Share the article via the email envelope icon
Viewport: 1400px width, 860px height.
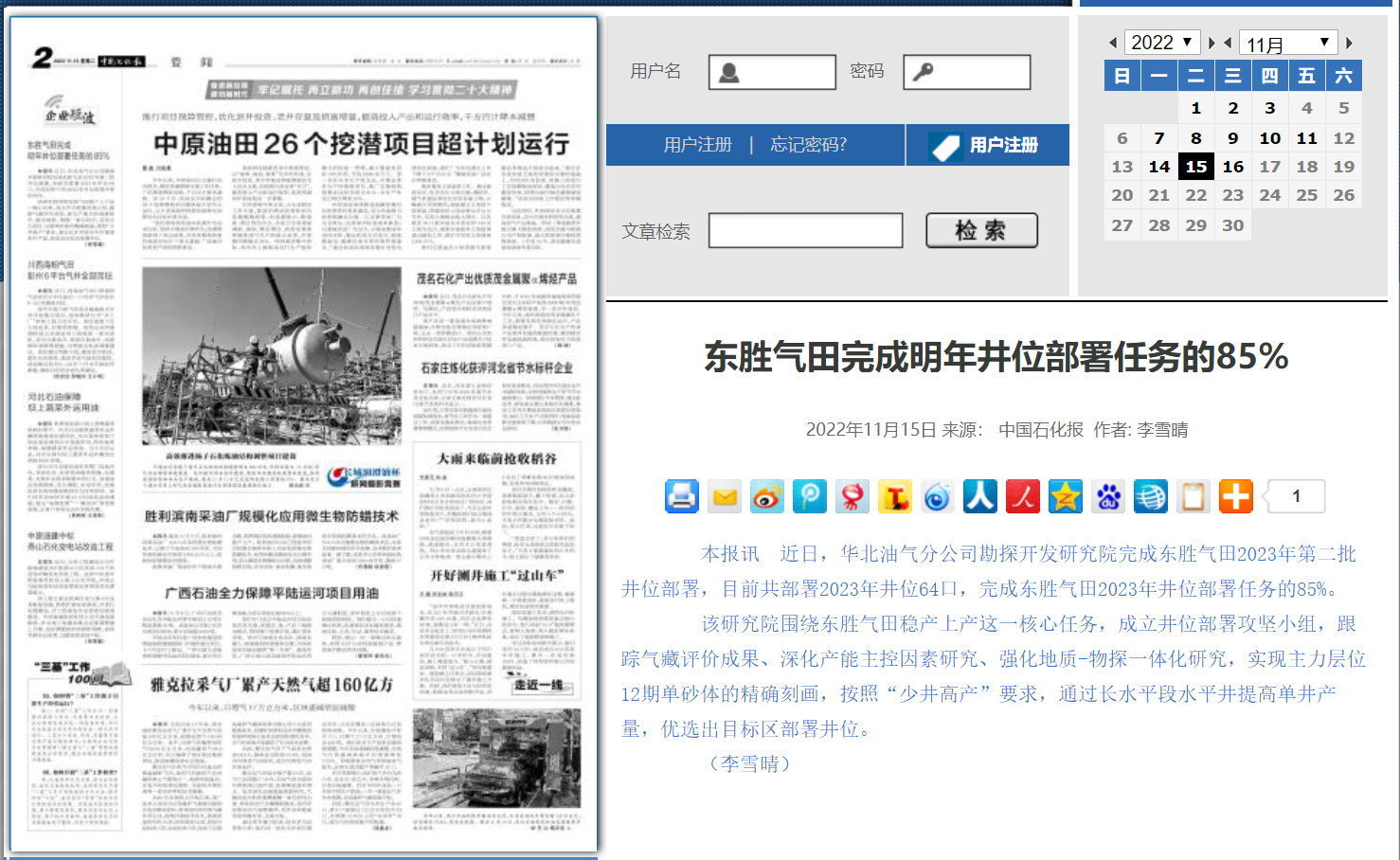click(725, 496)
